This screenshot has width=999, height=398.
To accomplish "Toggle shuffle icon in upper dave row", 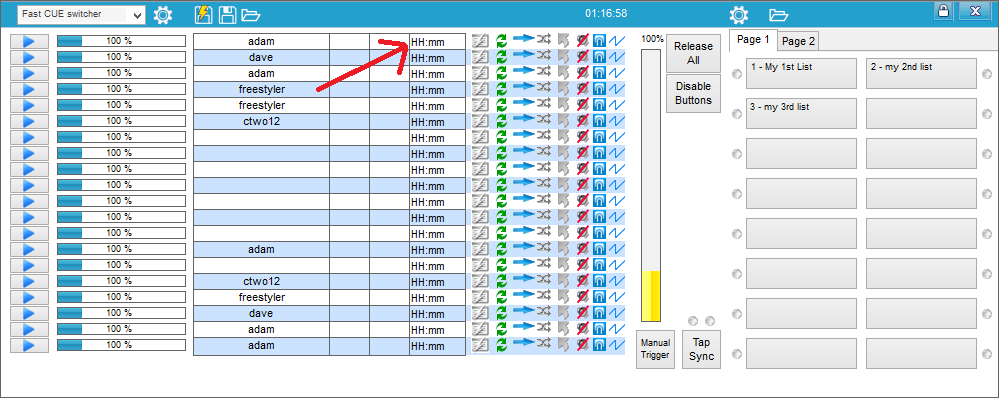I will [x=543, y=56].
